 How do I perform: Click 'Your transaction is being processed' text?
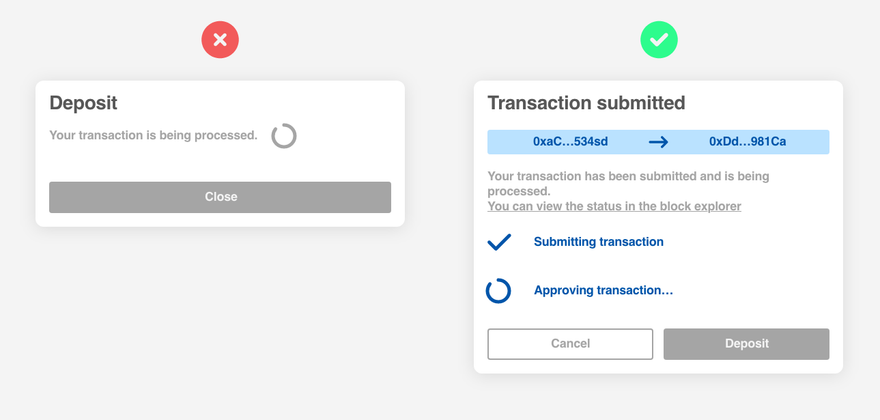(153, 135)
